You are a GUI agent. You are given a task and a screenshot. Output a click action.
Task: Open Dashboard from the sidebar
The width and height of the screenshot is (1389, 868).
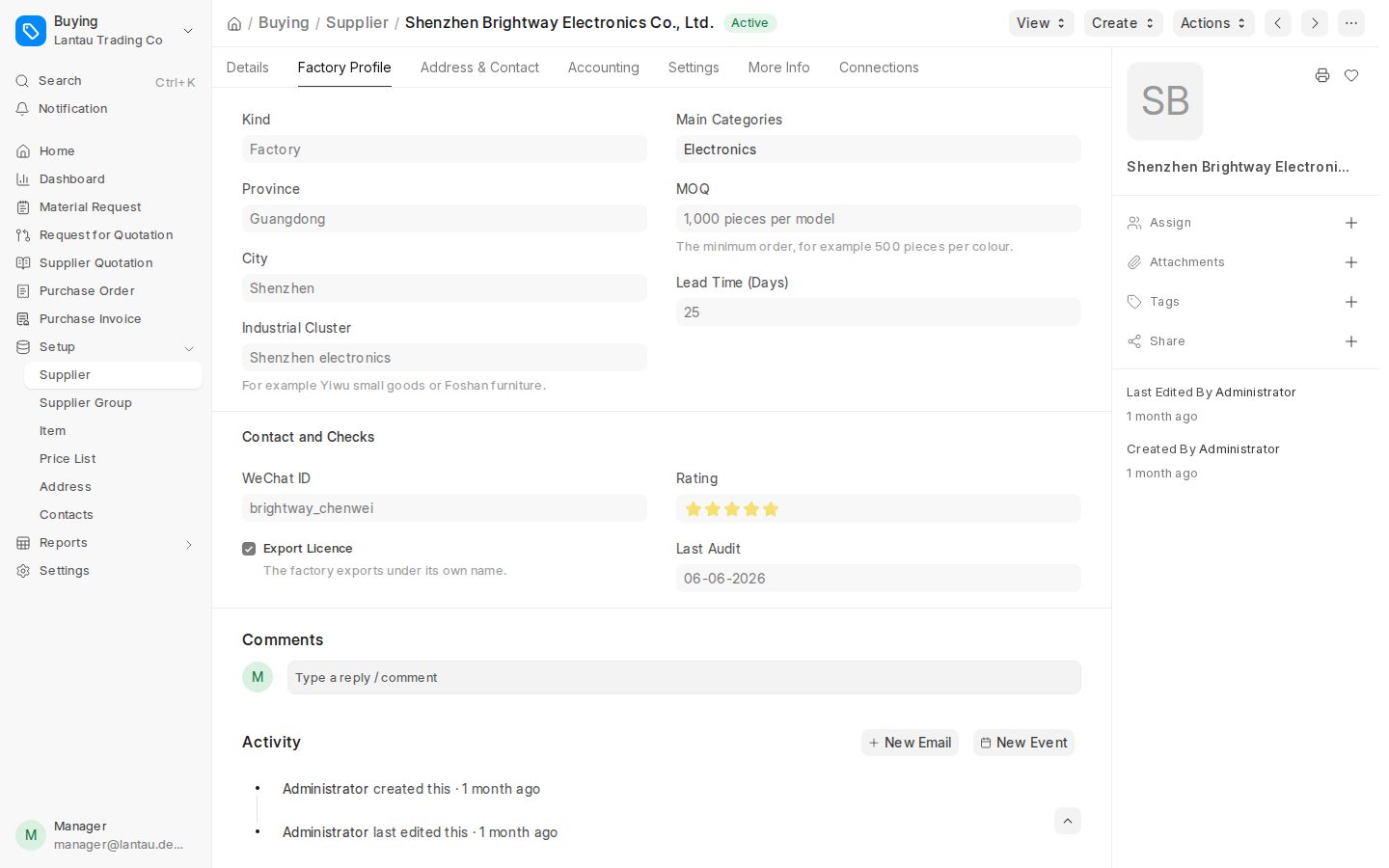(x=105, y=179)
